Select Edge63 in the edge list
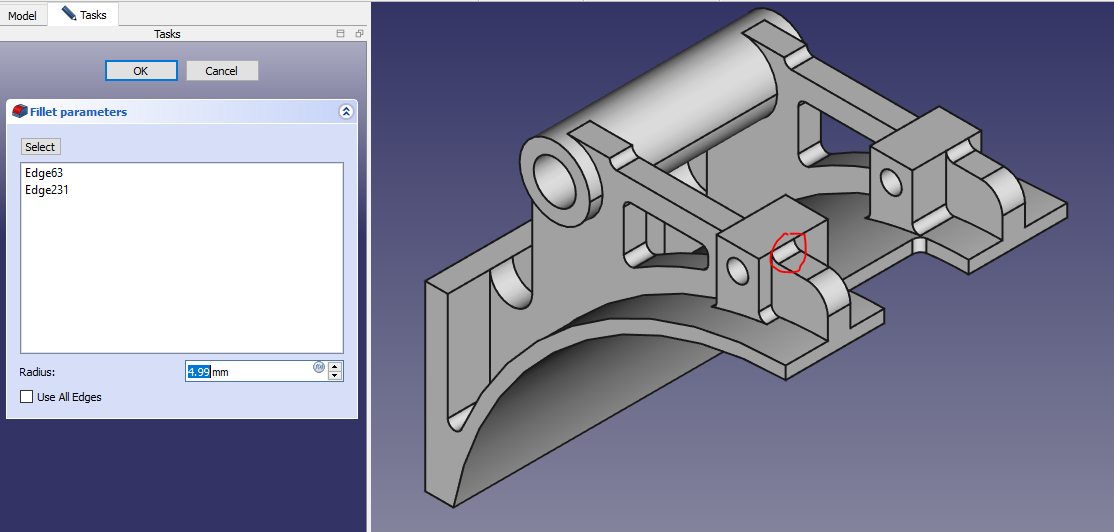Viewport: 1114px width, 532px height. (44, 173)
